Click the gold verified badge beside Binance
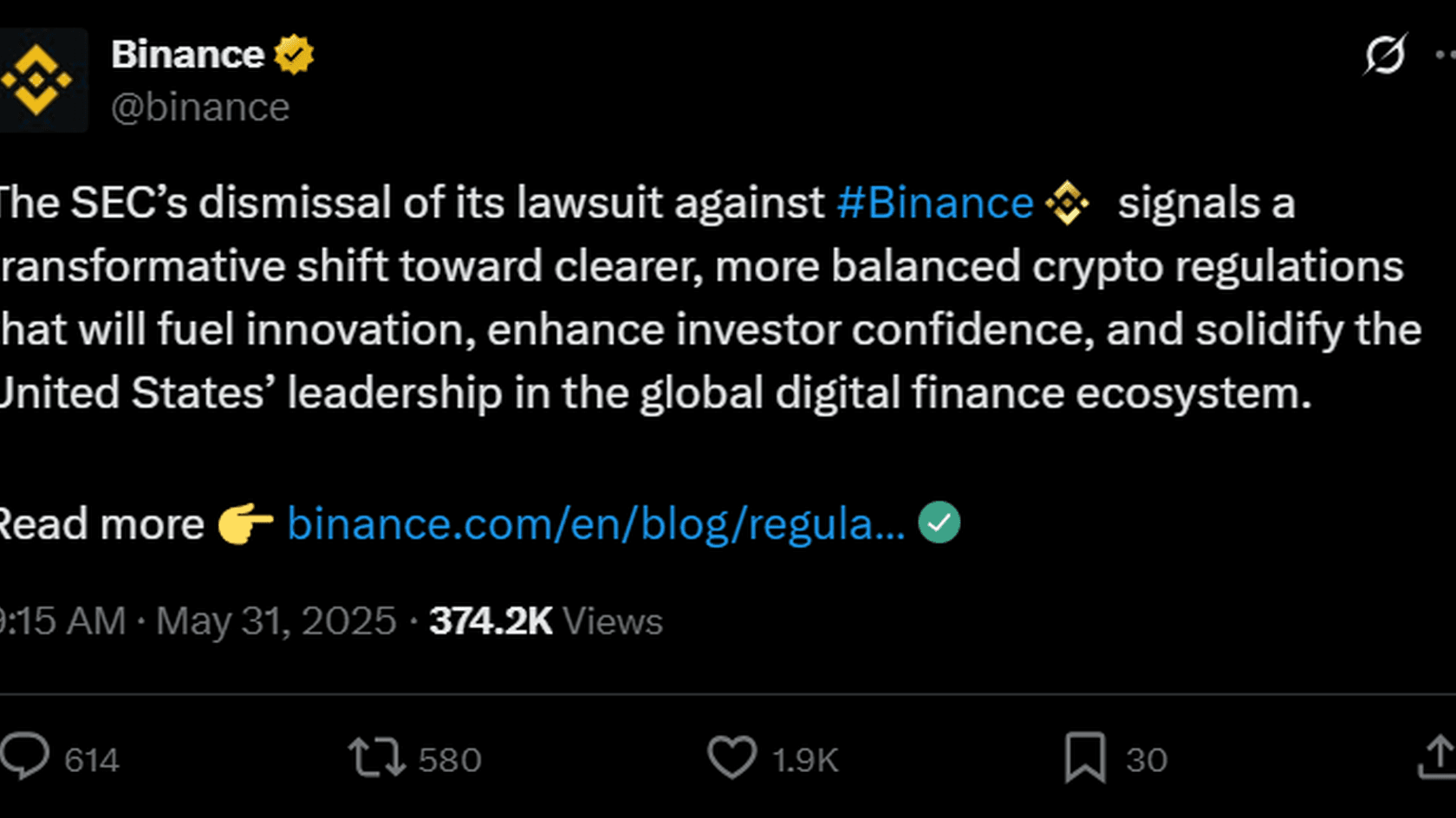 pyautogui.click(x=293, y=54)
